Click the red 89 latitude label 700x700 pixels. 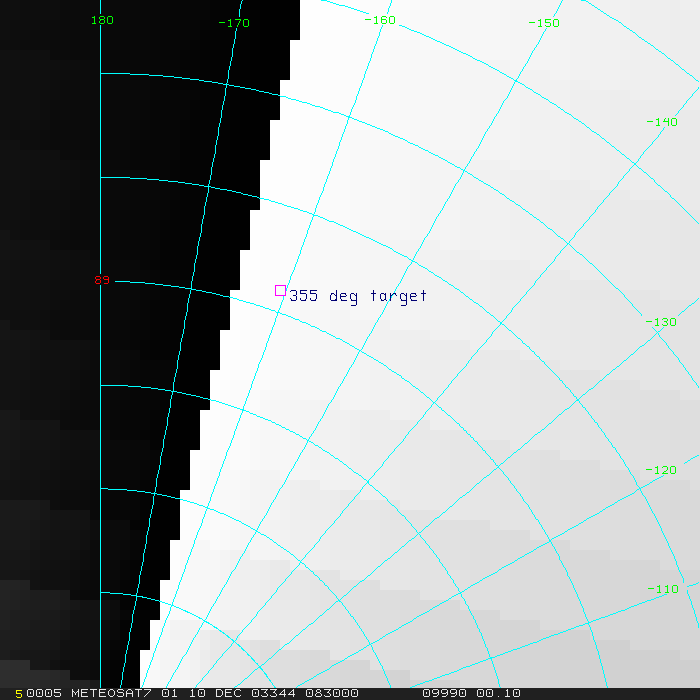102,280
